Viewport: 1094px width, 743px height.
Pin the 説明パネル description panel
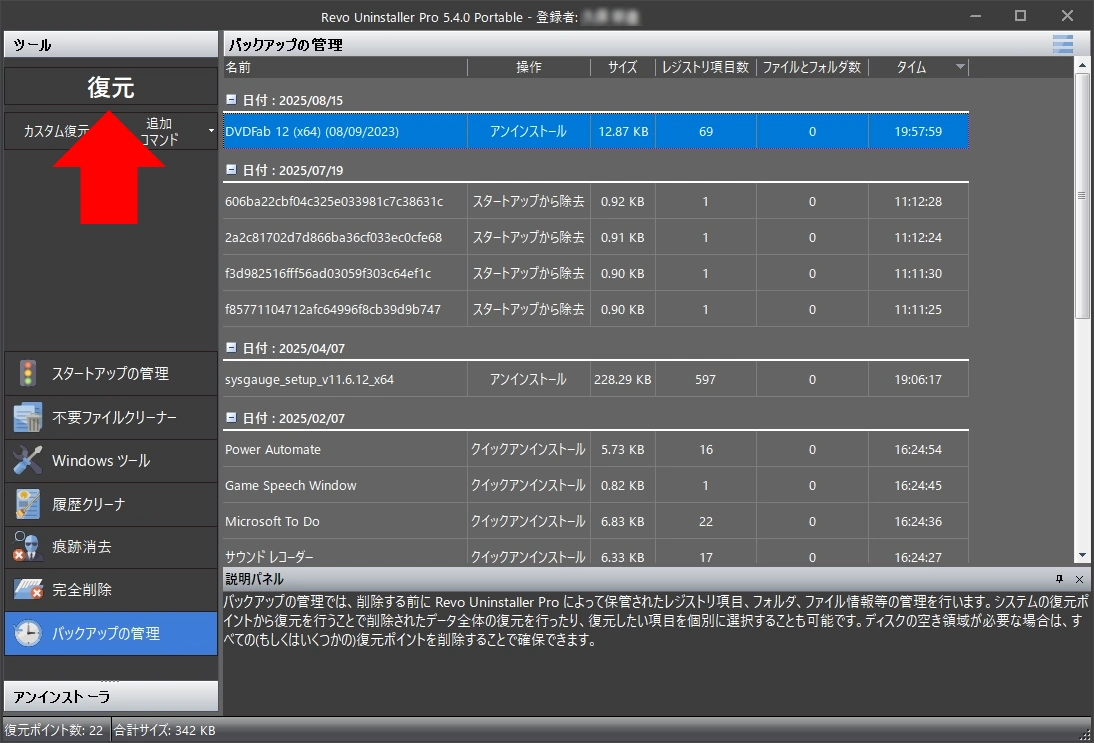click(x=1059, y=579)
